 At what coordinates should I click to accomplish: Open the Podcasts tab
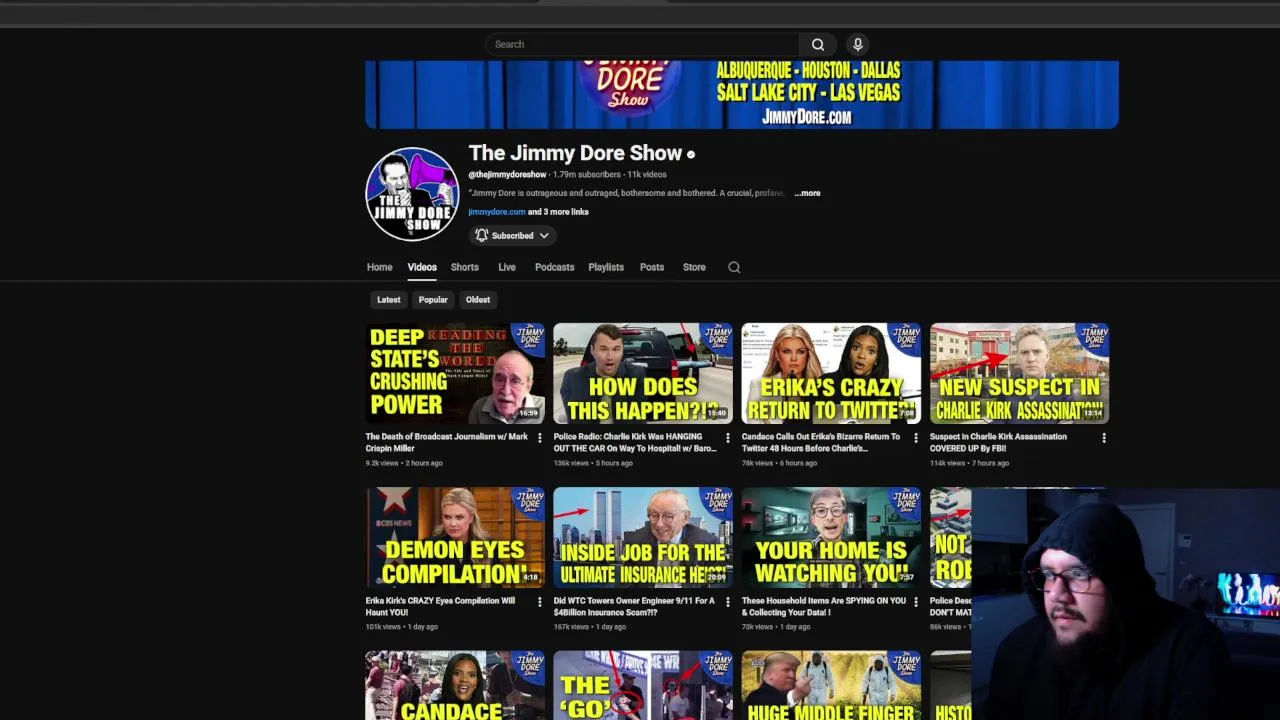[x=554, y=267]
